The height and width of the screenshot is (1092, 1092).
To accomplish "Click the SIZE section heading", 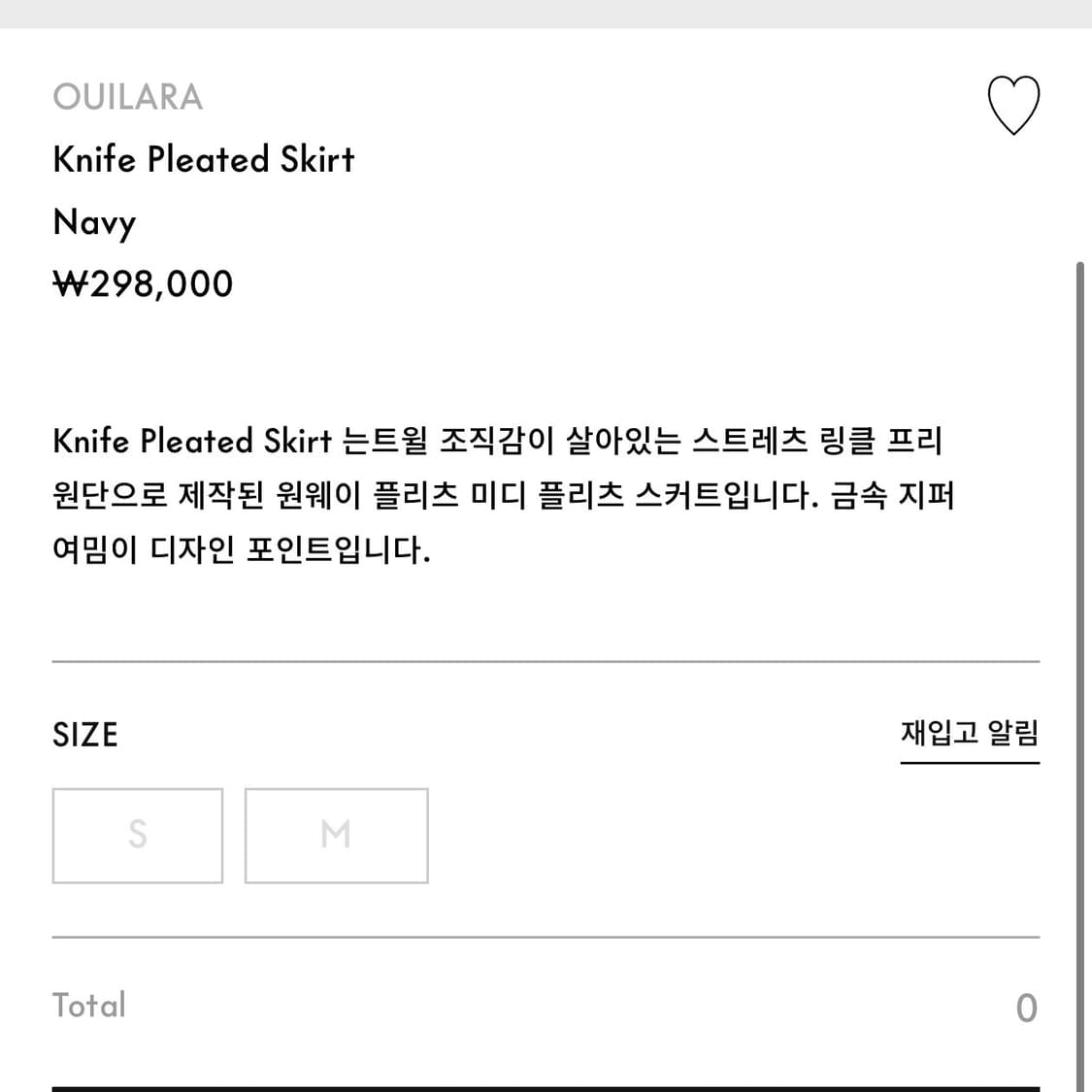I will (85, 735).
